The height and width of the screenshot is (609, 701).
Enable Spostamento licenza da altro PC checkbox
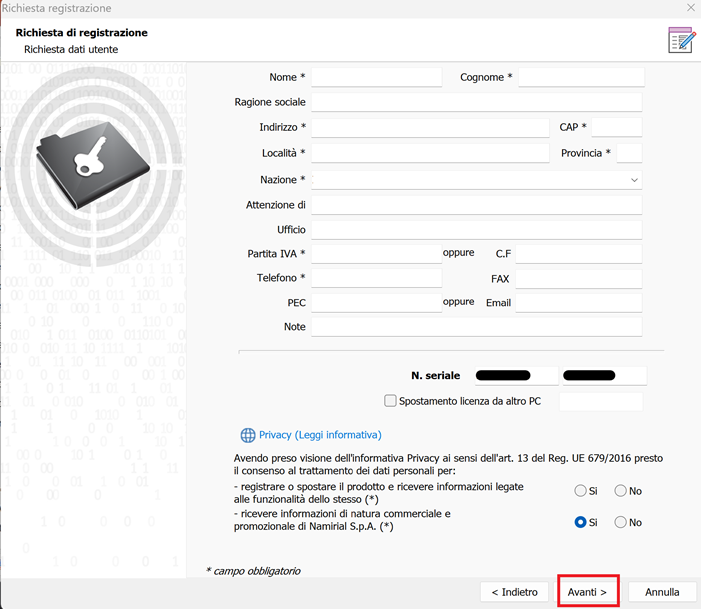(391, 401)
